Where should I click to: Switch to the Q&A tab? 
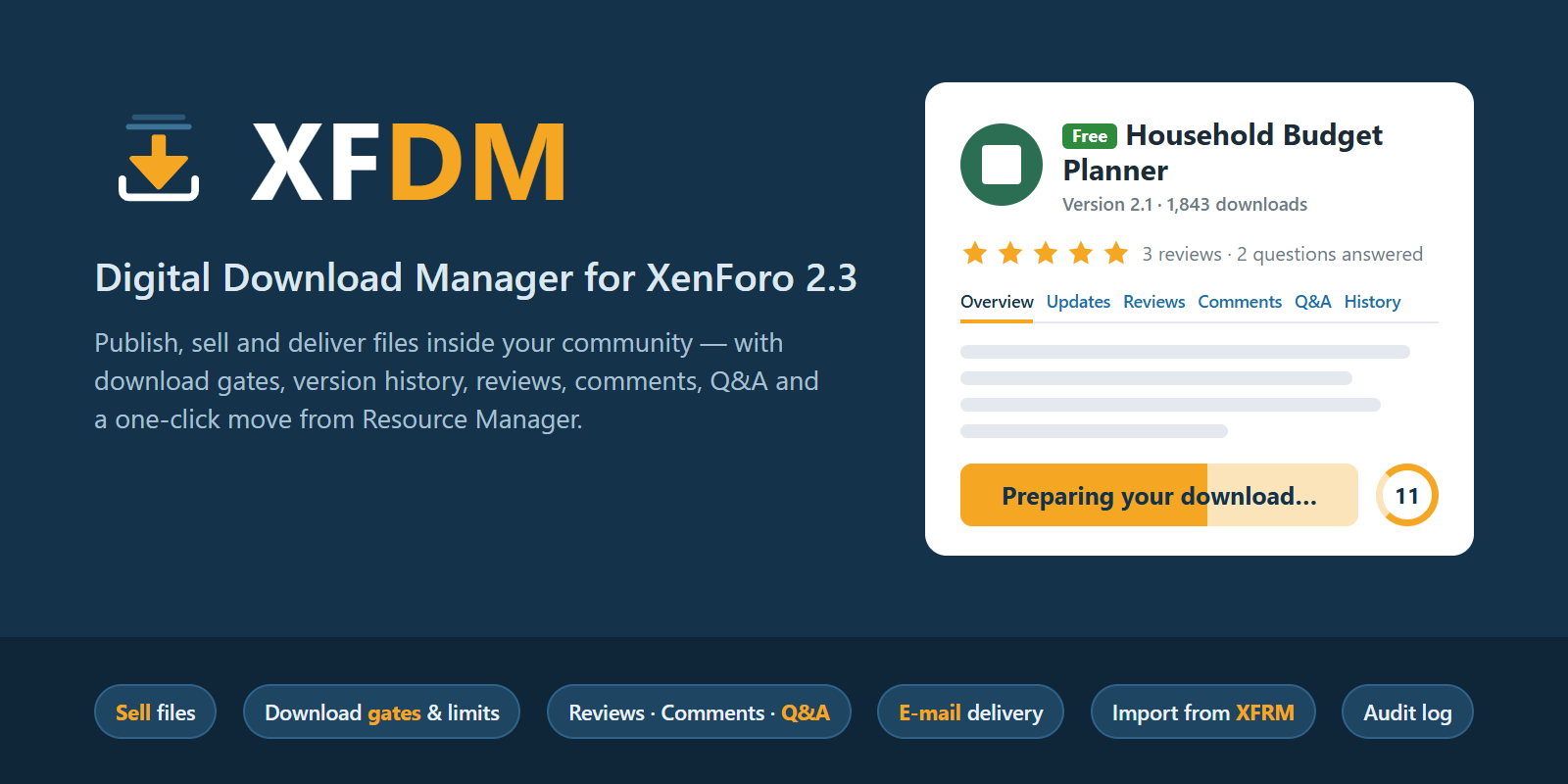point(1312,302)
